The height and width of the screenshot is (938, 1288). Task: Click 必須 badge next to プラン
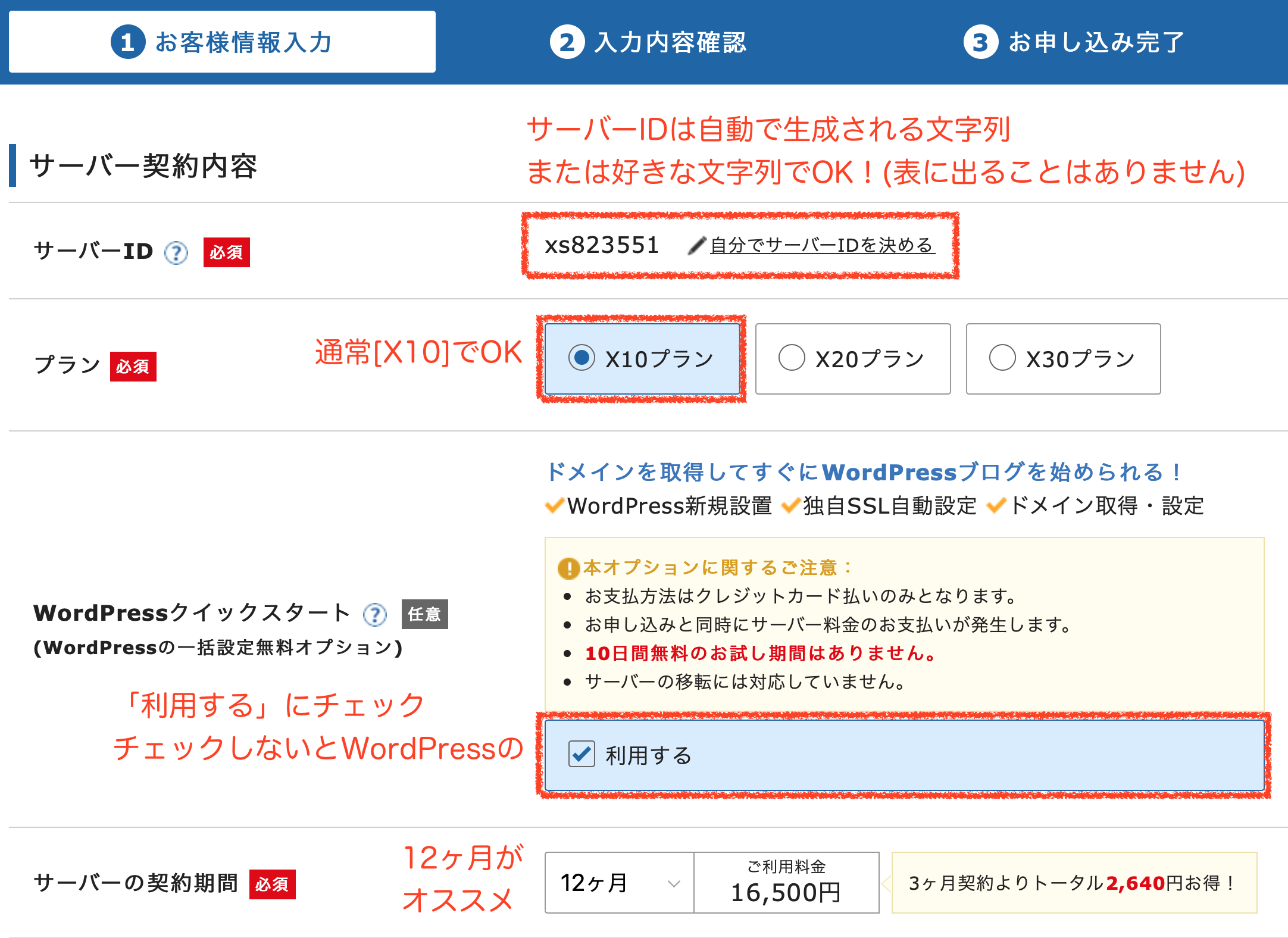133,367
